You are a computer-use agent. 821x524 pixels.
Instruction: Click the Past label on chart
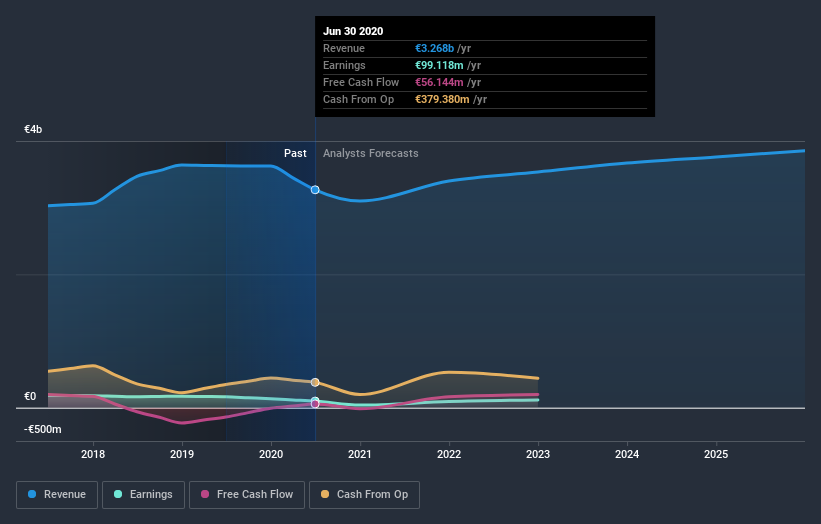tap(295, 153)
